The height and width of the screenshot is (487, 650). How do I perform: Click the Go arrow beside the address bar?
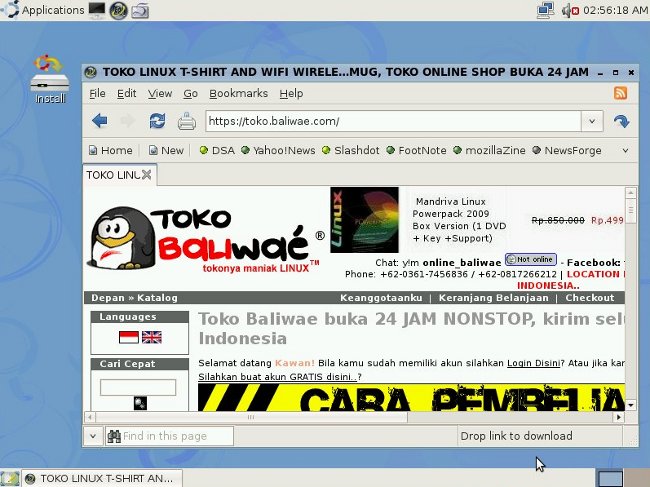pos(621,121)
